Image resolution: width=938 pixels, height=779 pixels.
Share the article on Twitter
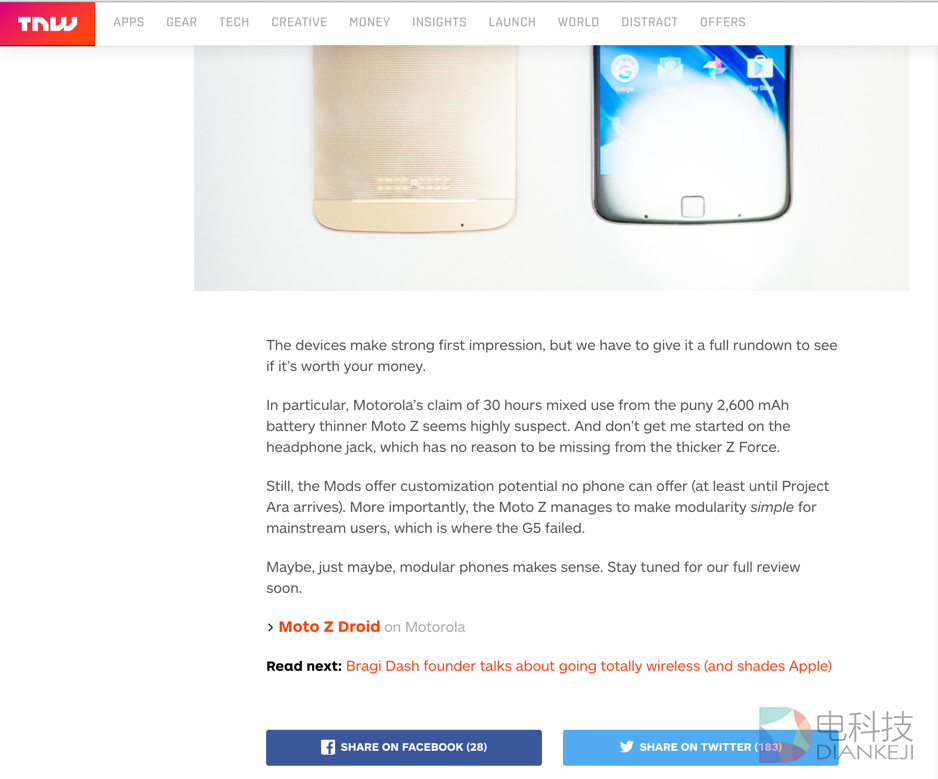(701, 747)
